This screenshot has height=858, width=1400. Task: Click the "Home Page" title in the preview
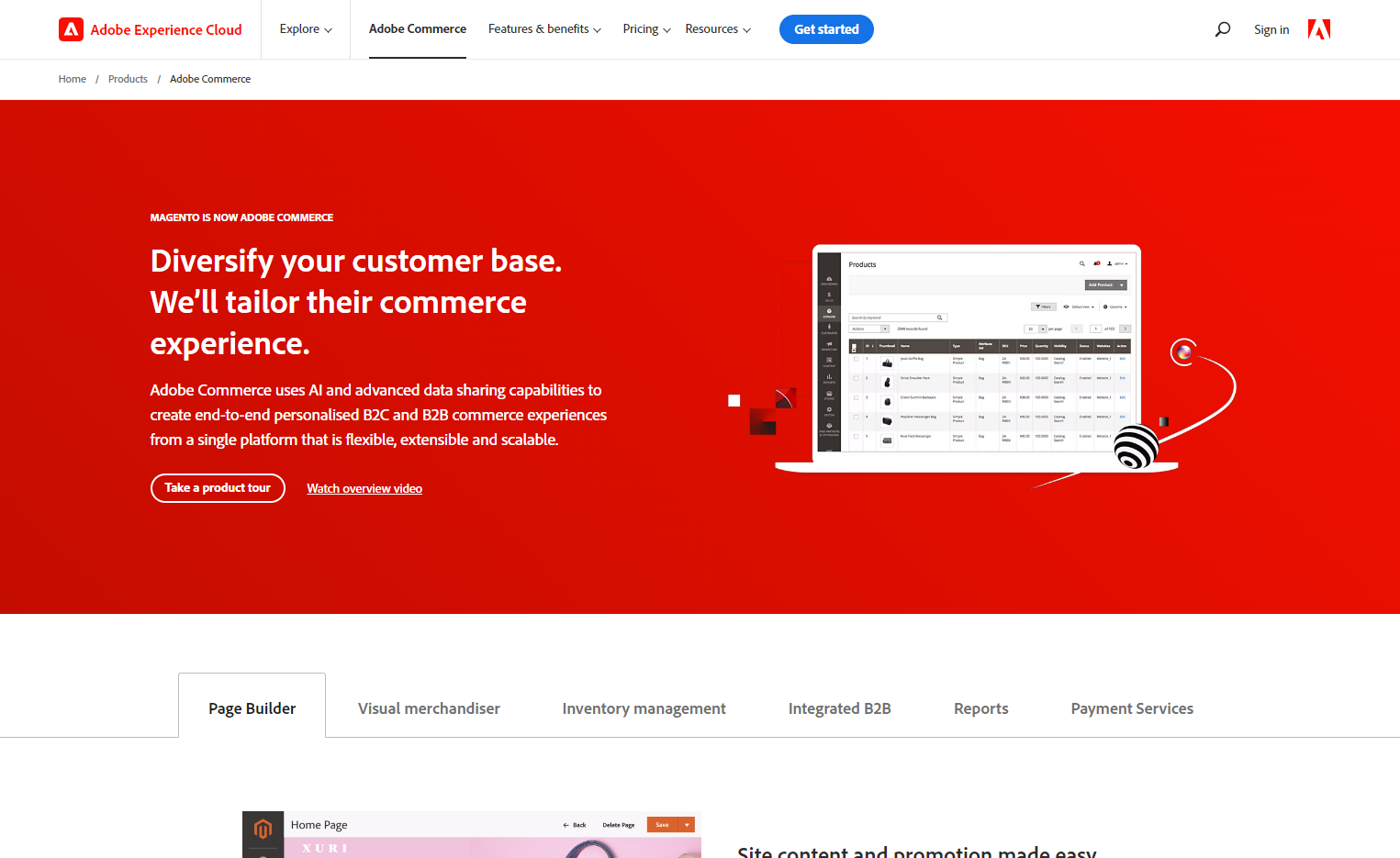coord(319,825)
